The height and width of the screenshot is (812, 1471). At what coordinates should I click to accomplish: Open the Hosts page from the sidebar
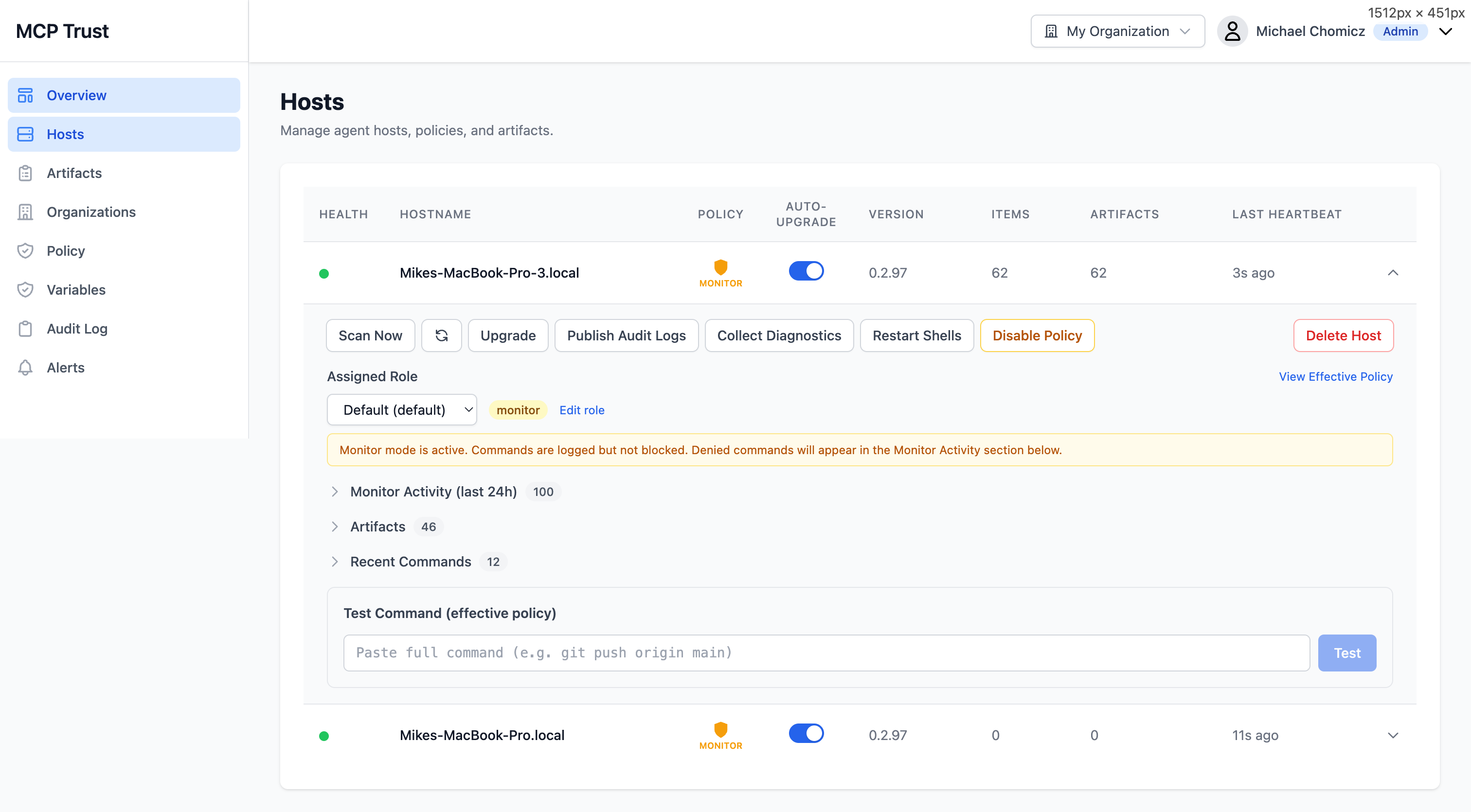[65, 134]
